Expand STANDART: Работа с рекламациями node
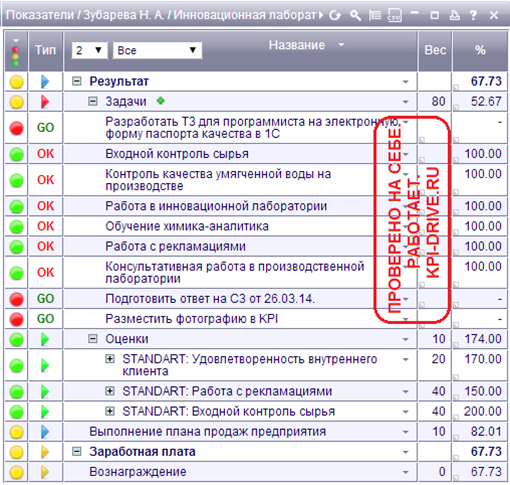510x485 pixels. click(110, 391)
